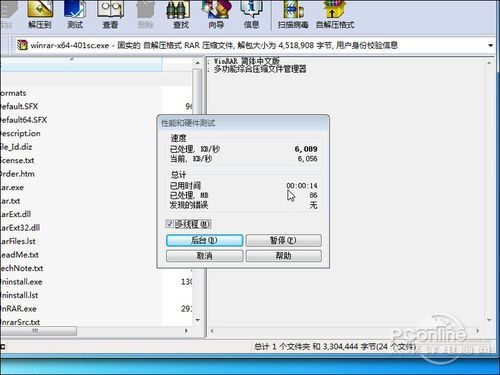This screenshot has width=500, height=375.
Task: Click the file list scroll-down arrow
Action: [x=198, y=320]
